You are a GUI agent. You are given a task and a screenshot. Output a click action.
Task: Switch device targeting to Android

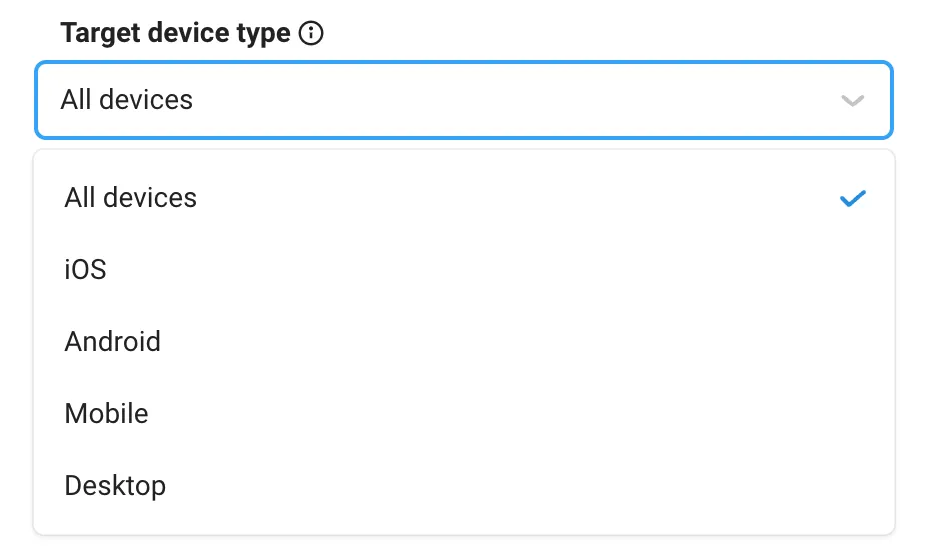click(x=464, y=342)
